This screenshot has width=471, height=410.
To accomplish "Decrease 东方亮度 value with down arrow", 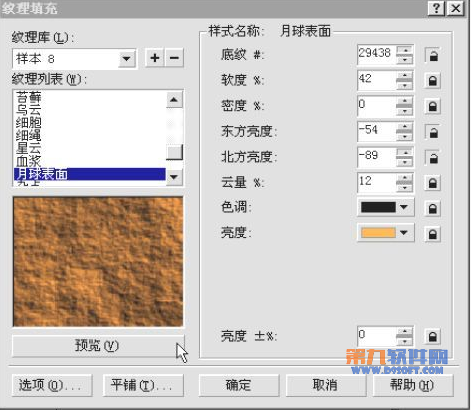I will [405, 136].
